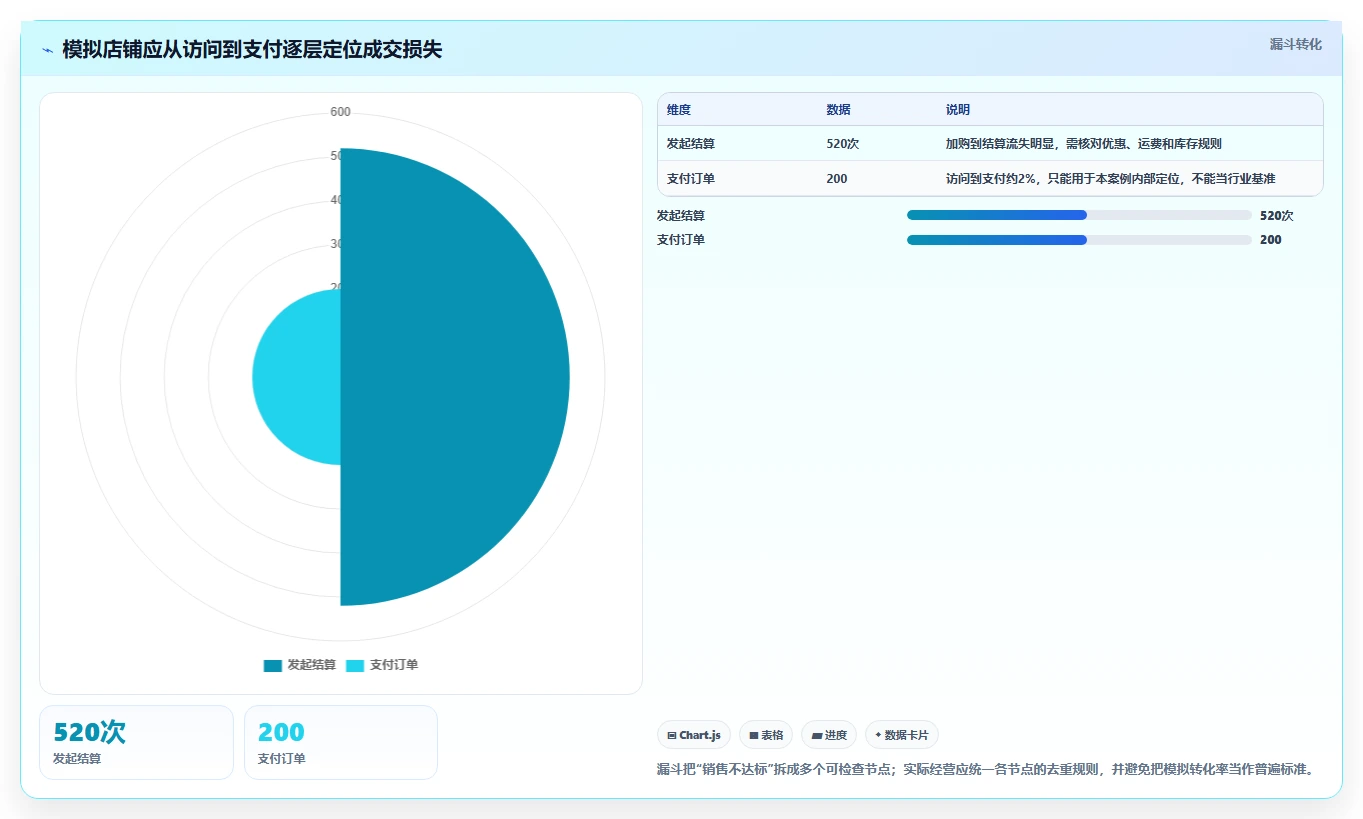Open the 520次 发起结算 data card
Image resolution: width=1363 pixels, height=819 pixels.
[x=136, y=742]
